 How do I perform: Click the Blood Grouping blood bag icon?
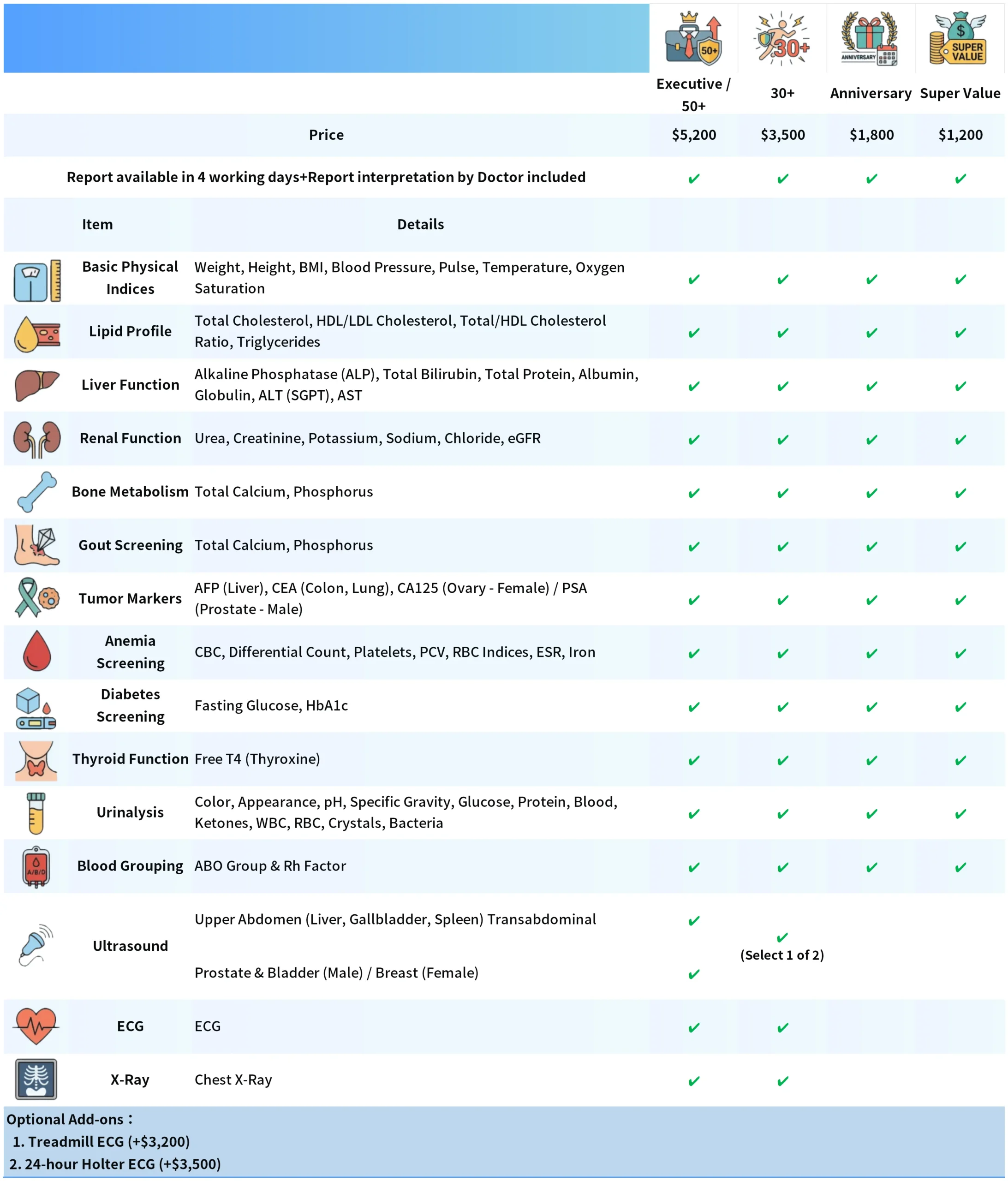click(36, 866)
